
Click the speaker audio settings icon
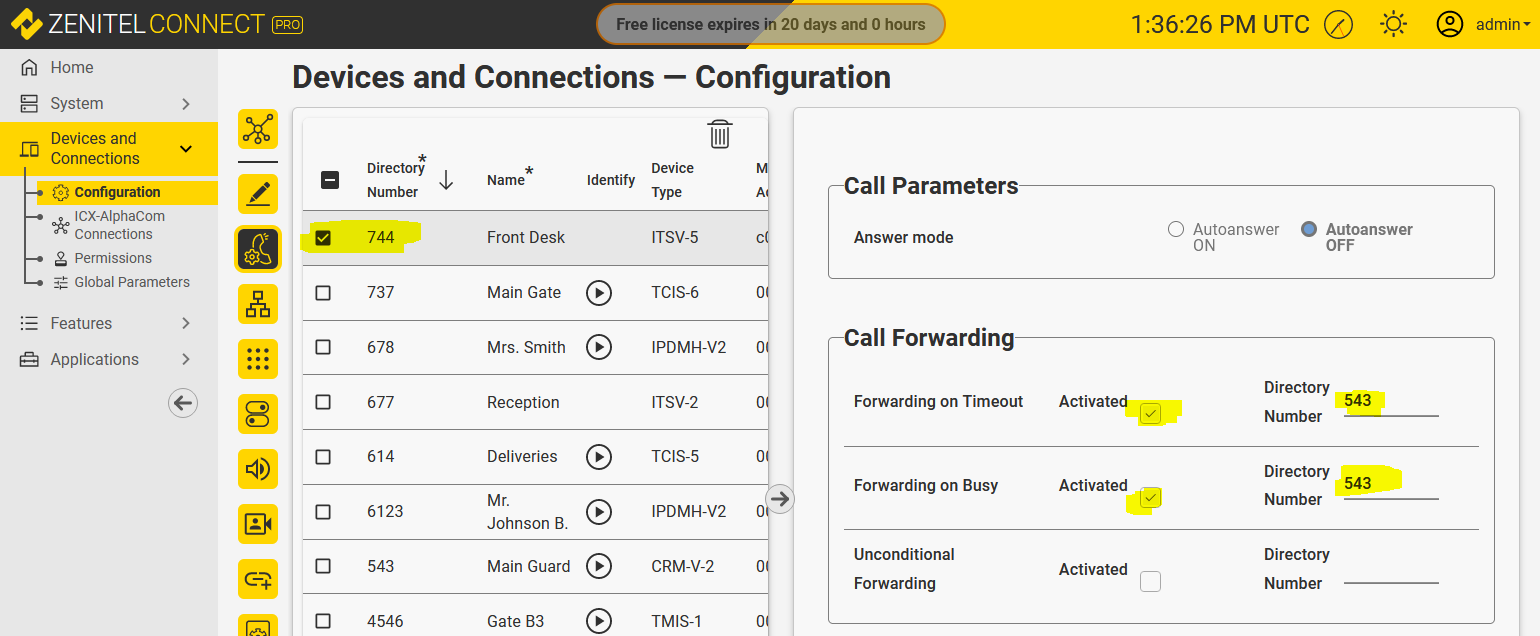[258, 469]
